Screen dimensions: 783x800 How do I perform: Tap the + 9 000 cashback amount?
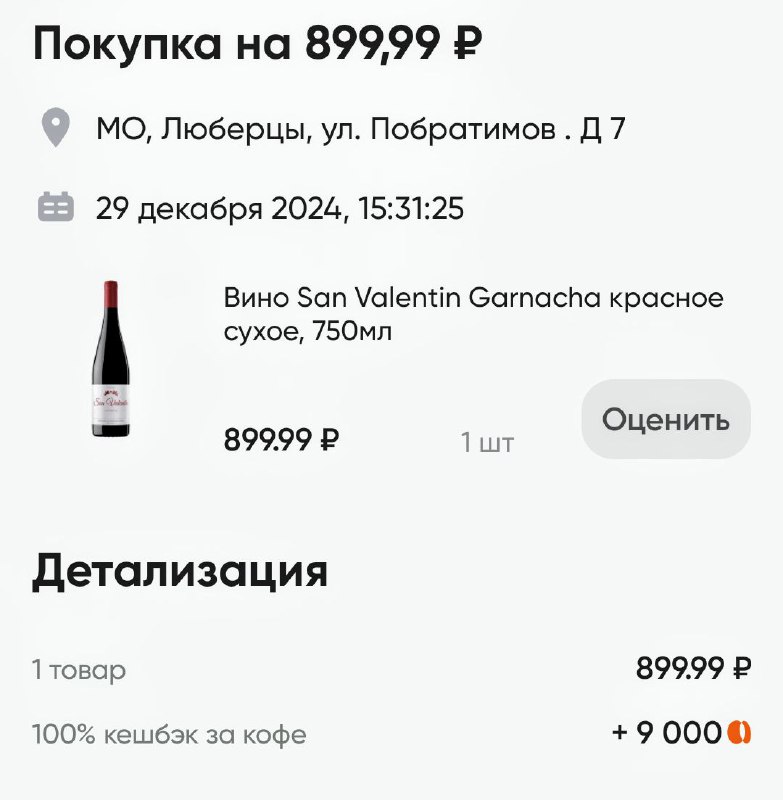[x=666, y=733]
